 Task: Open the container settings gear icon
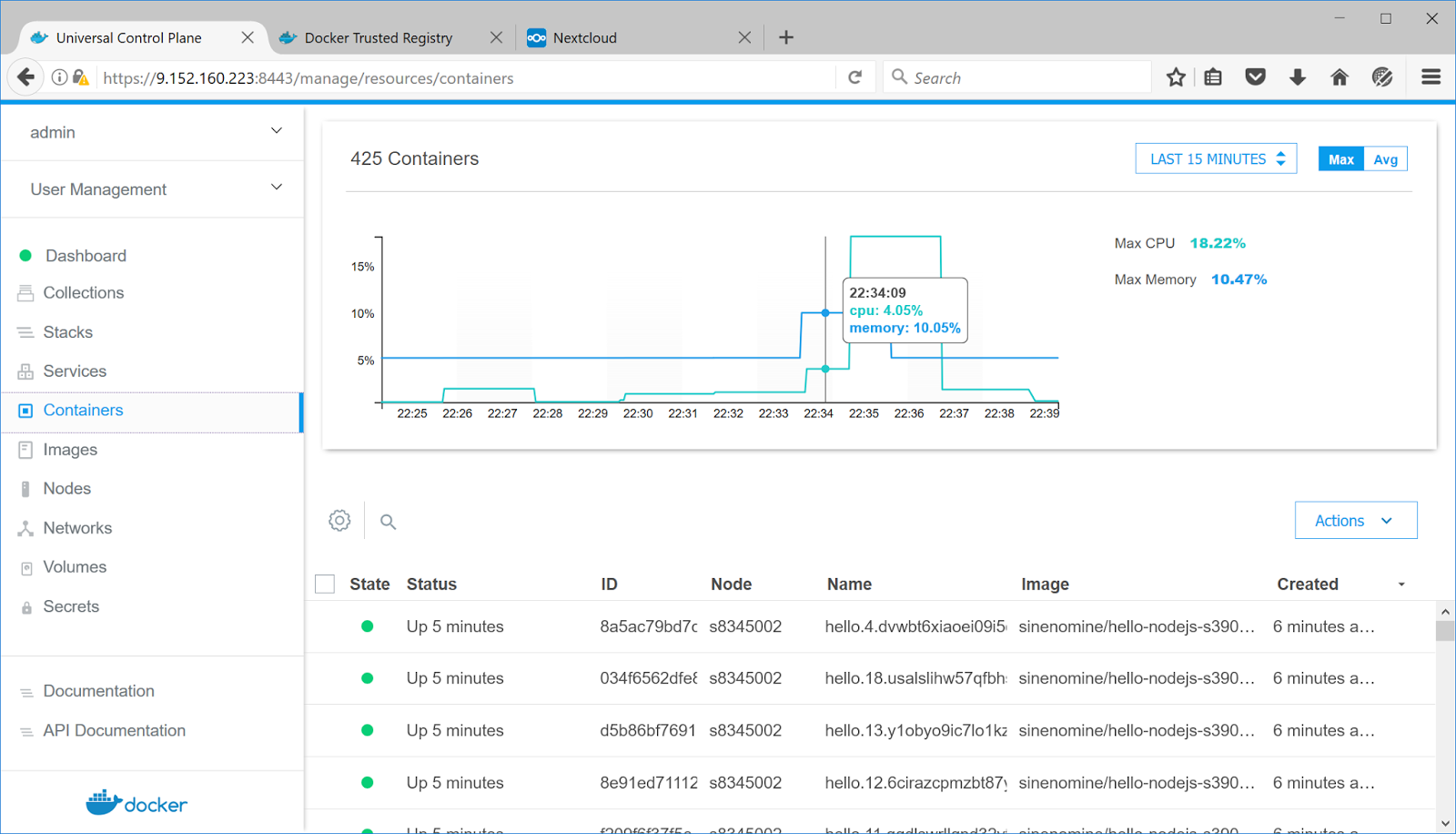(339, 521)
